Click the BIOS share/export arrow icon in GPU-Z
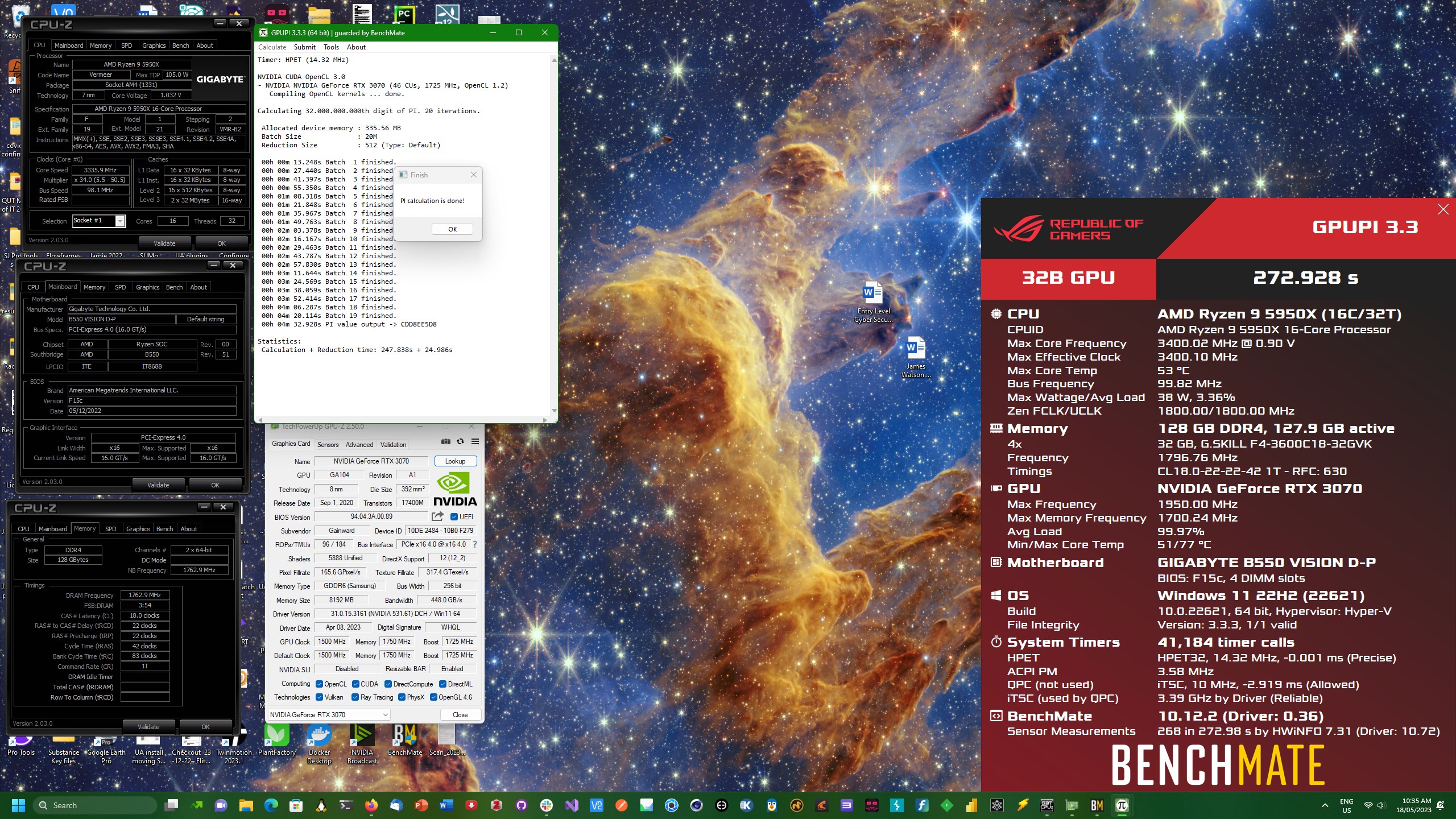 437,516
